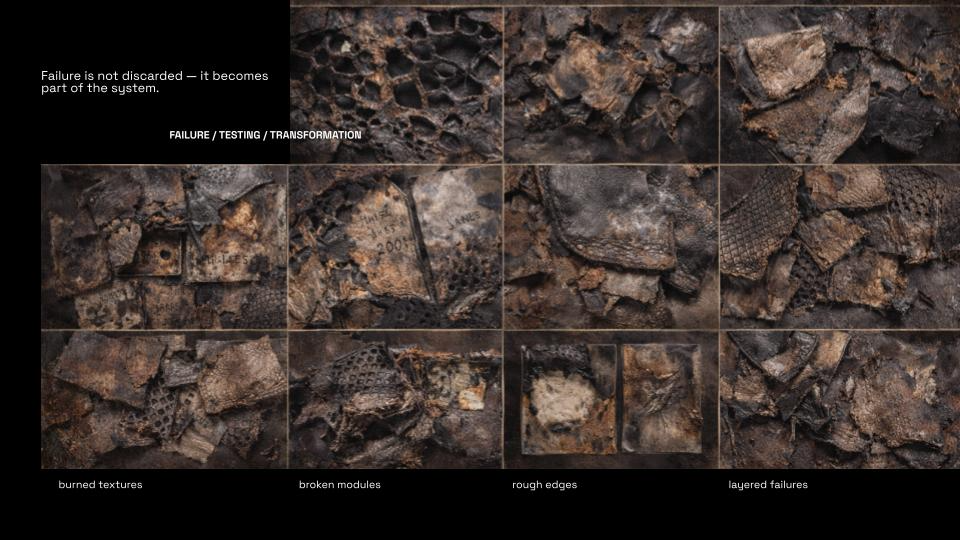Image resolution: width=960 pixels, height=540 pixels.
Task: Select the image with the engraved 2007 plaque
Action: coord(395,247)
